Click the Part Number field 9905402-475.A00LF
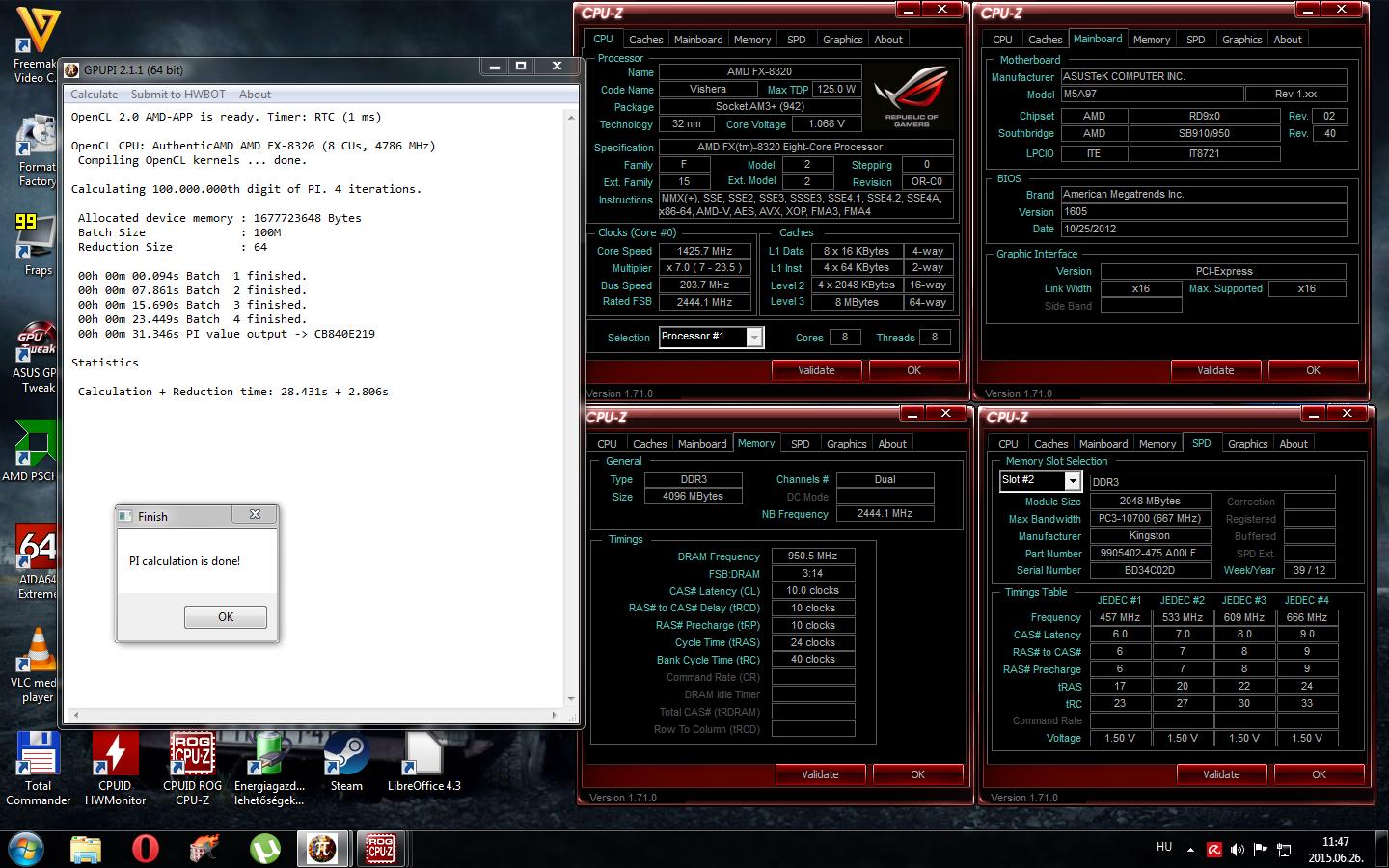The width and height of the screenshot is (1389, 868). click(x=1151, y=554)
